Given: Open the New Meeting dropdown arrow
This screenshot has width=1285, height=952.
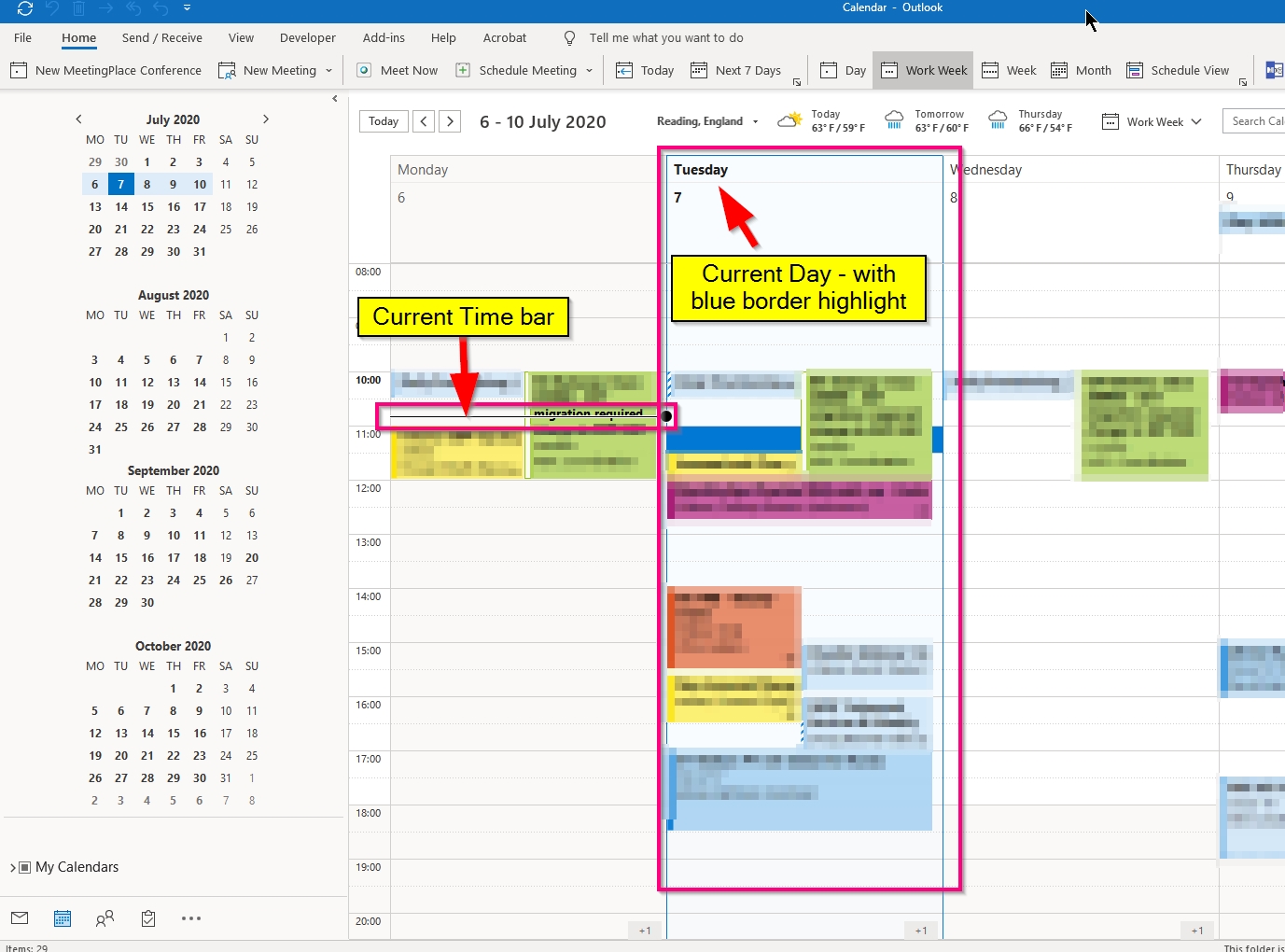Looking at the screenshot, I should (328, 71).
